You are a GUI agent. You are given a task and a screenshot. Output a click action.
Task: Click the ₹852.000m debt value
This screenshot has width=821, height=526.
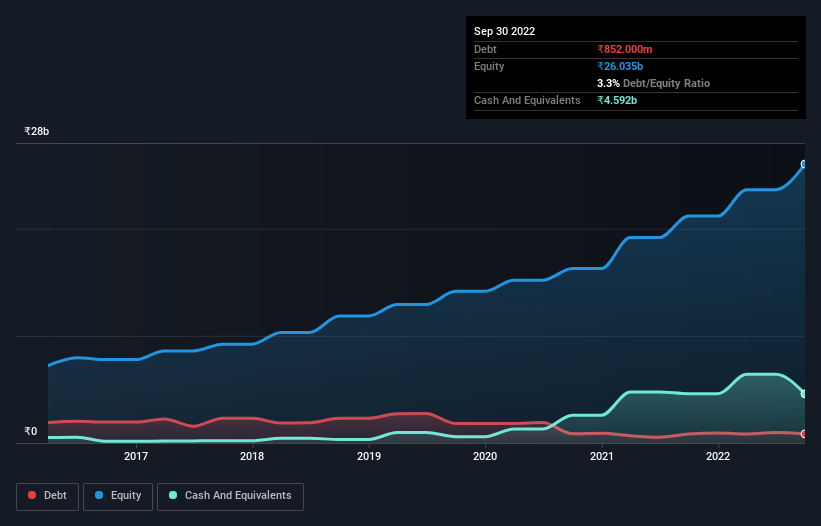click(x=625, y=49)
